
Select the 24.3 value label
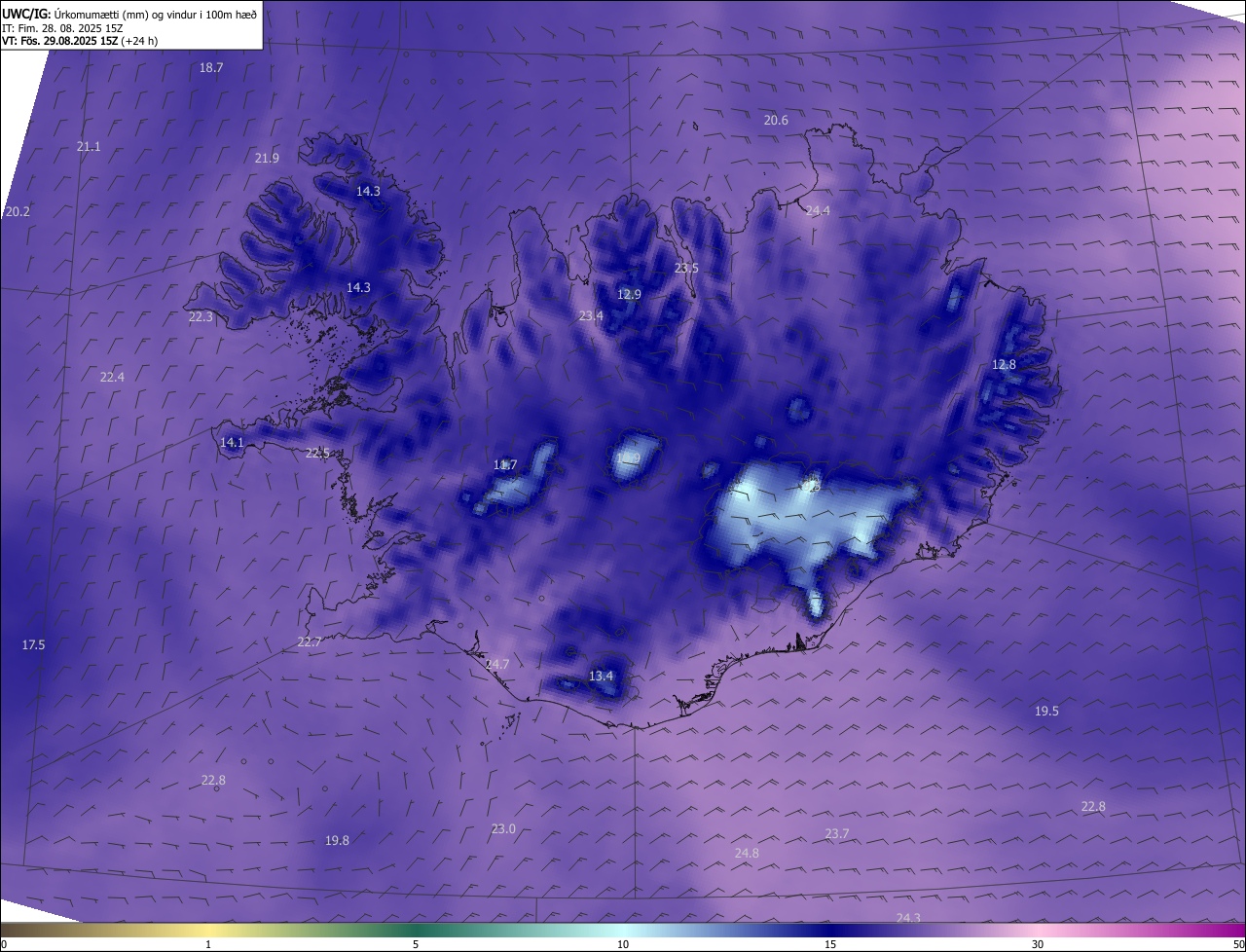coord(908,918)
